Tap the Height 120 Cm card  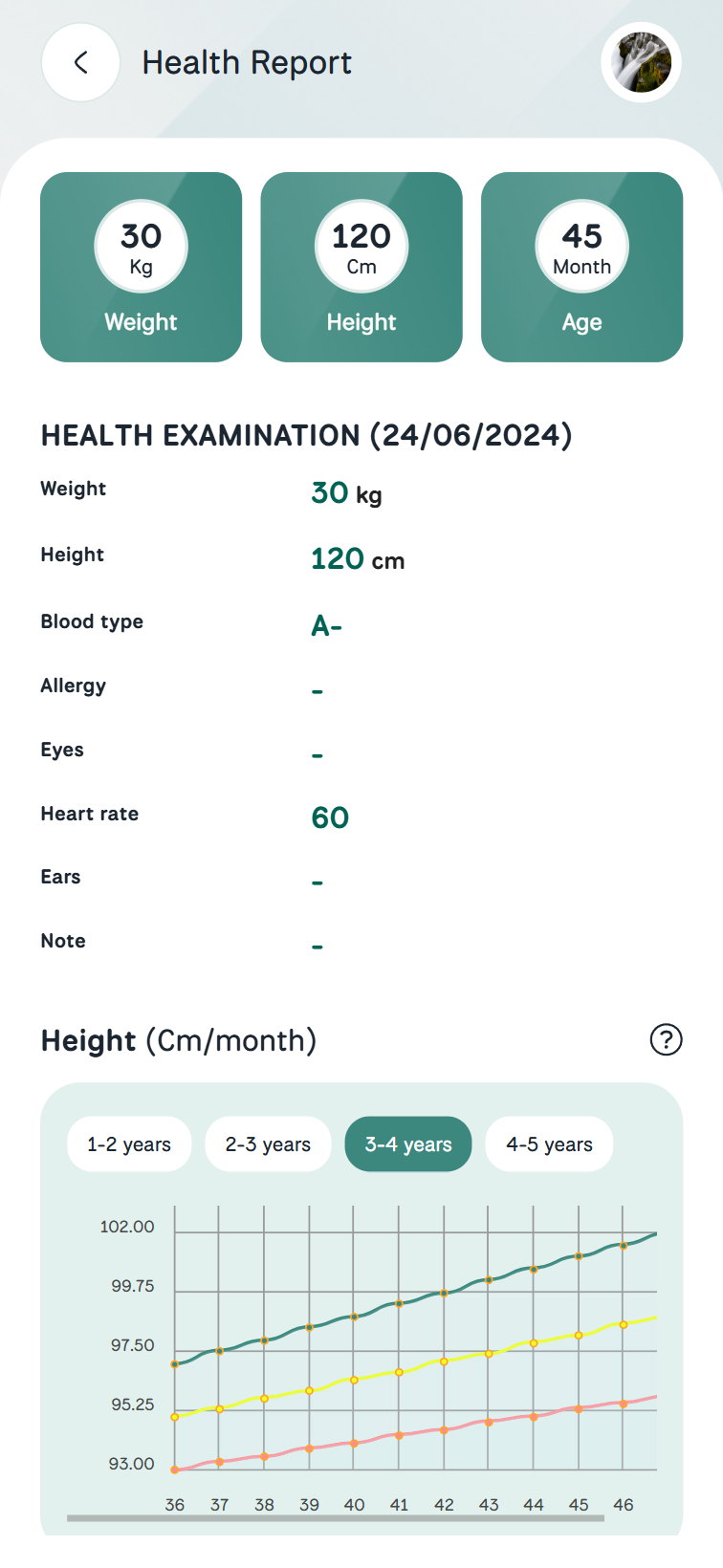[x=361, y=268]
